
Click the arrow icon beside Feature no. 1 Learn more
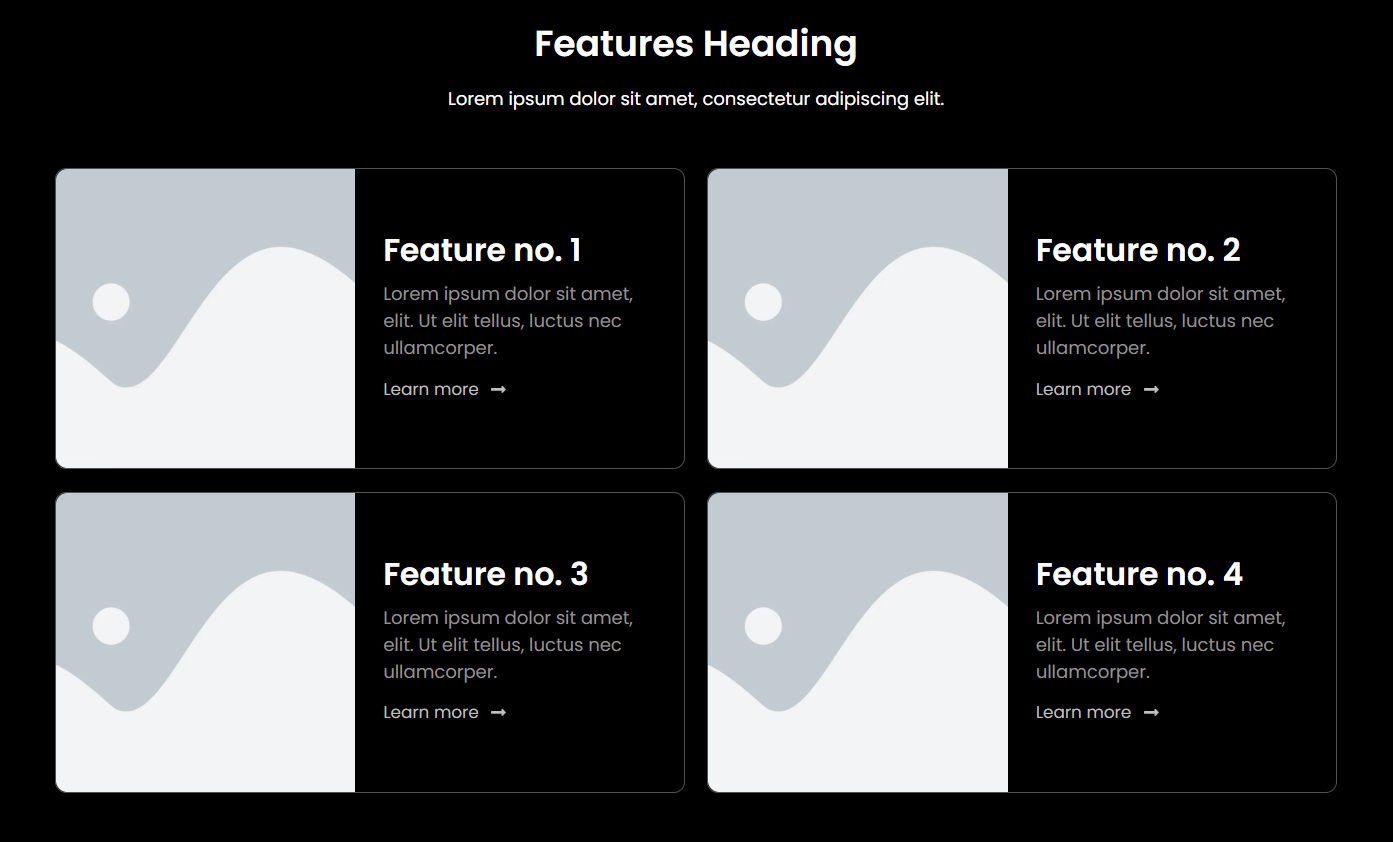tap(498, 390)
